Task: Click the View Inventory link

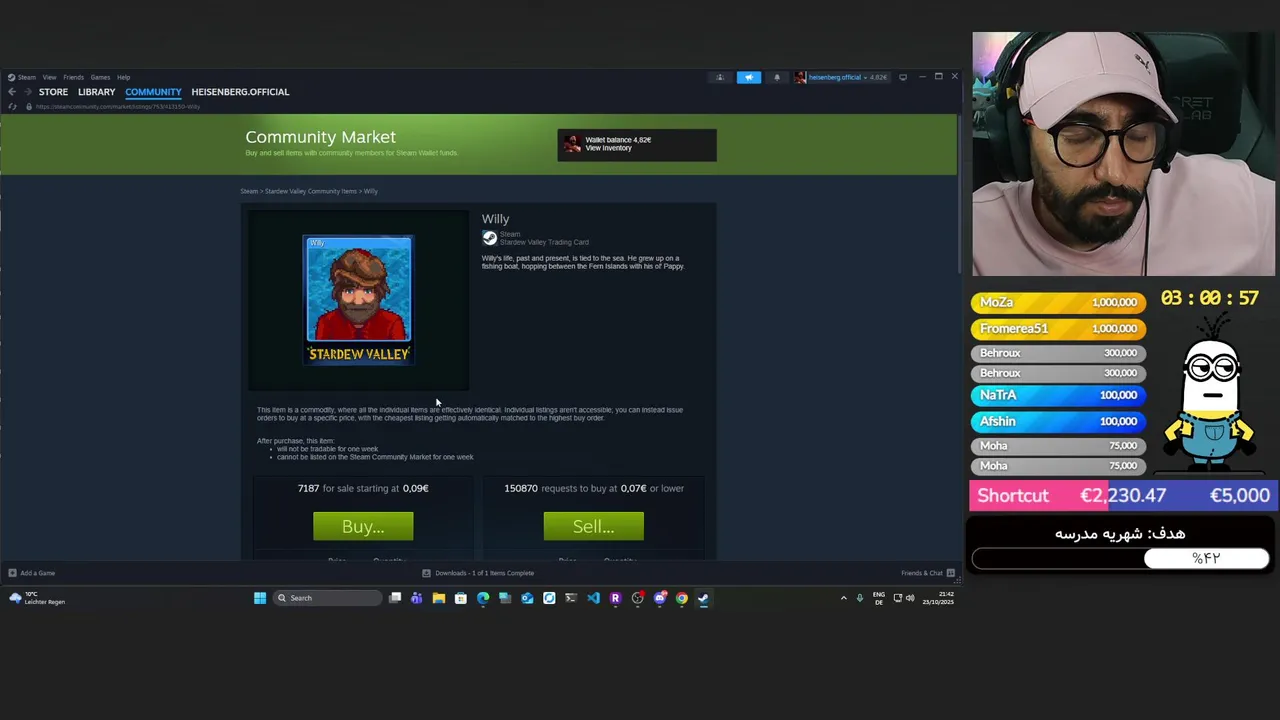Action: tap(608, 148)
